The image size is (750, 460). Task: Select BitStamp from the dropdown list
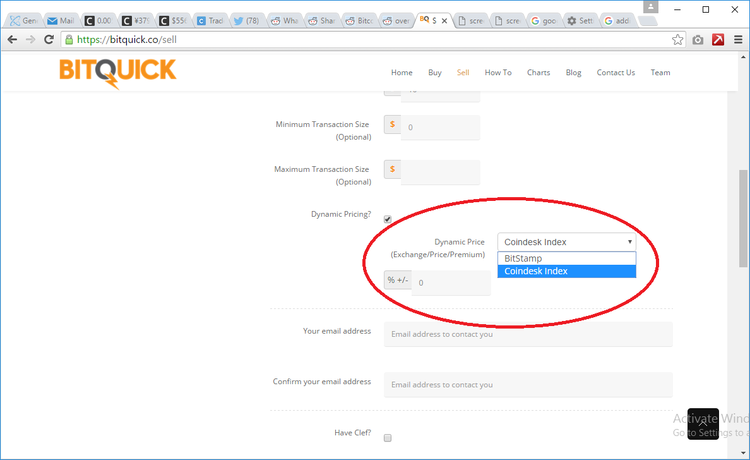click(x=567, y=258)
